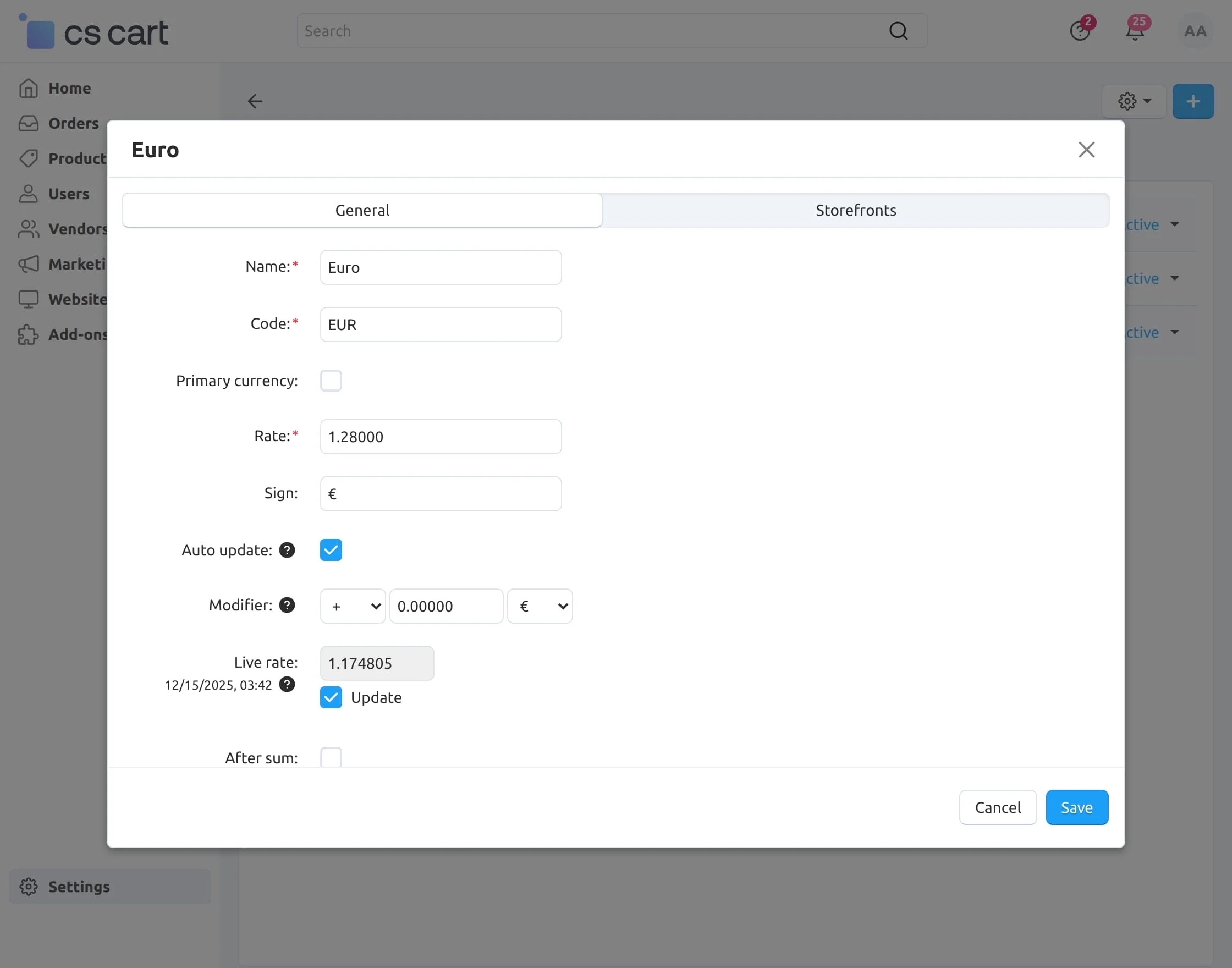Image resolution: width=1232 pixels, height=968 pixels.
Task: Toggle the live rate Update checkbox
Action: [x=331, y=697]
